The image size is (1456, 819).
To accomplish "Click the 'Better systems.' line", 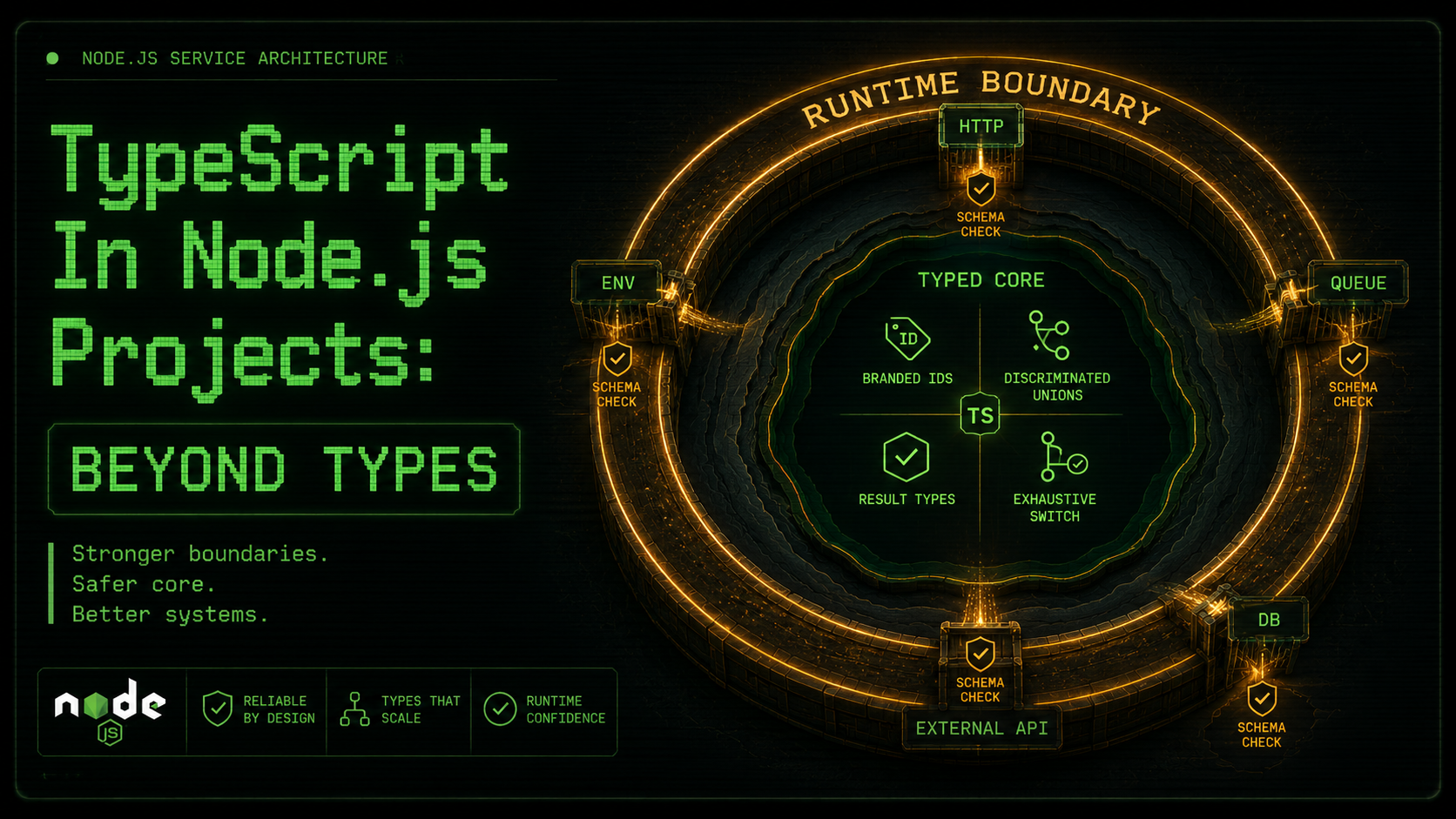I will click(x=171, y=614).
